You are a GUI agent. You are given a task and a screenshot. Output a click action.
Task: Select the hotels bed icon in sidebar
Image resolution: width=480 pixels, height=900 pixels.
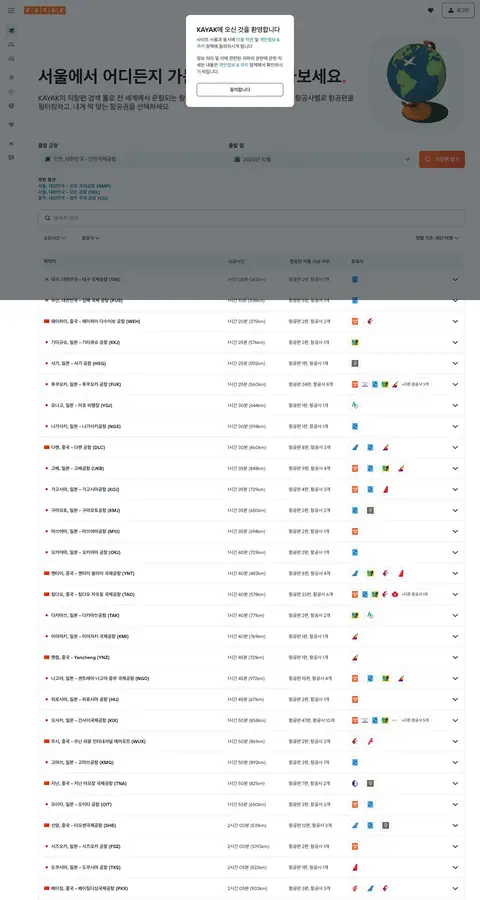[x=11, y=45]
